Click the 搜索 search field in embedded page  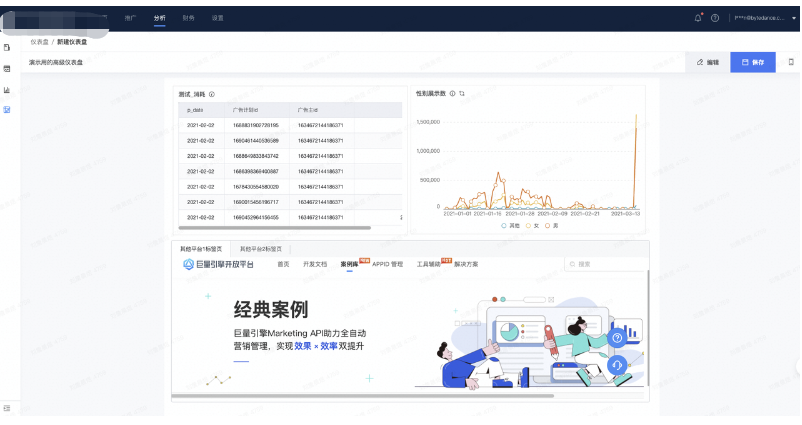click(x=604, y=264)
